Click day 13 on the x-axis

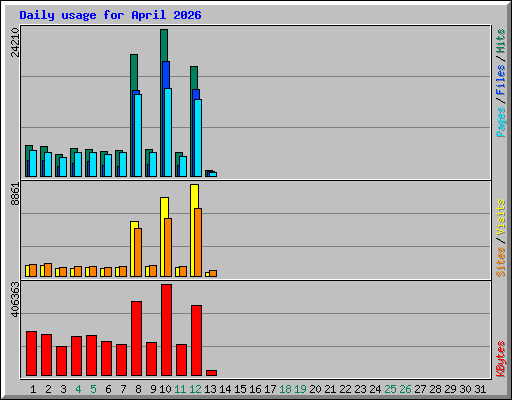[210, 389]
